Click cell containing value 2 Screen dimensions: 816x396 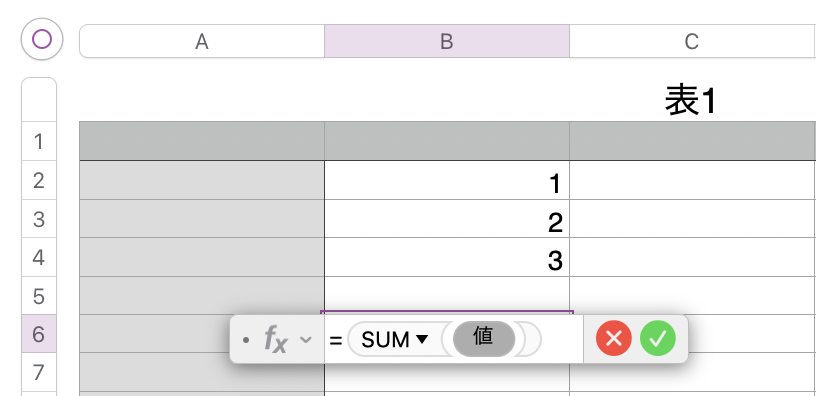(447, 219)
